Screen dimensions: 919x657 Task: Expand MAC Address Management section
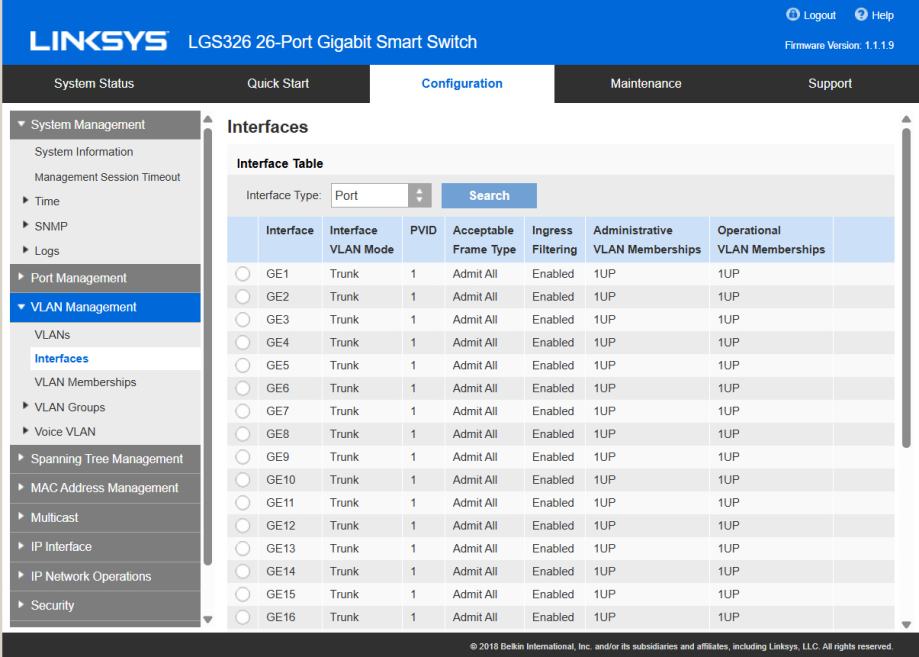click(x=105, y=488)
